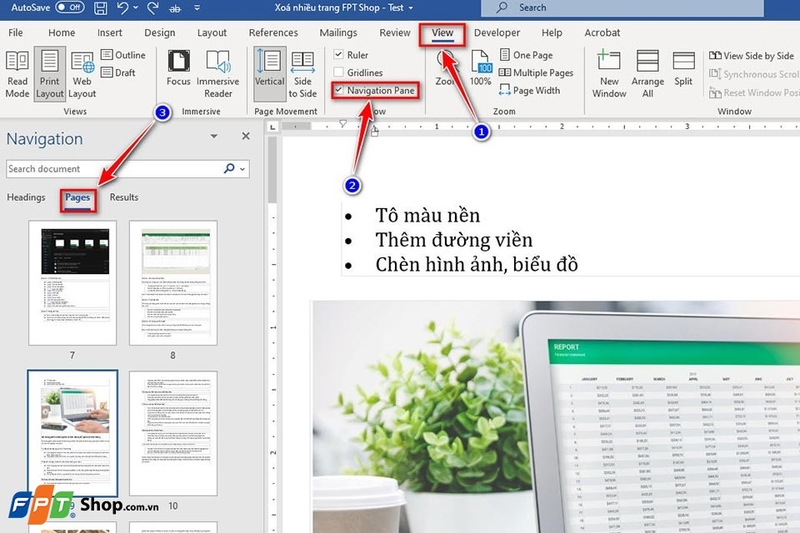Click the 'Tô màu nền' bullet text
This screenshot has height=533, width=800.
click(428, 215)
